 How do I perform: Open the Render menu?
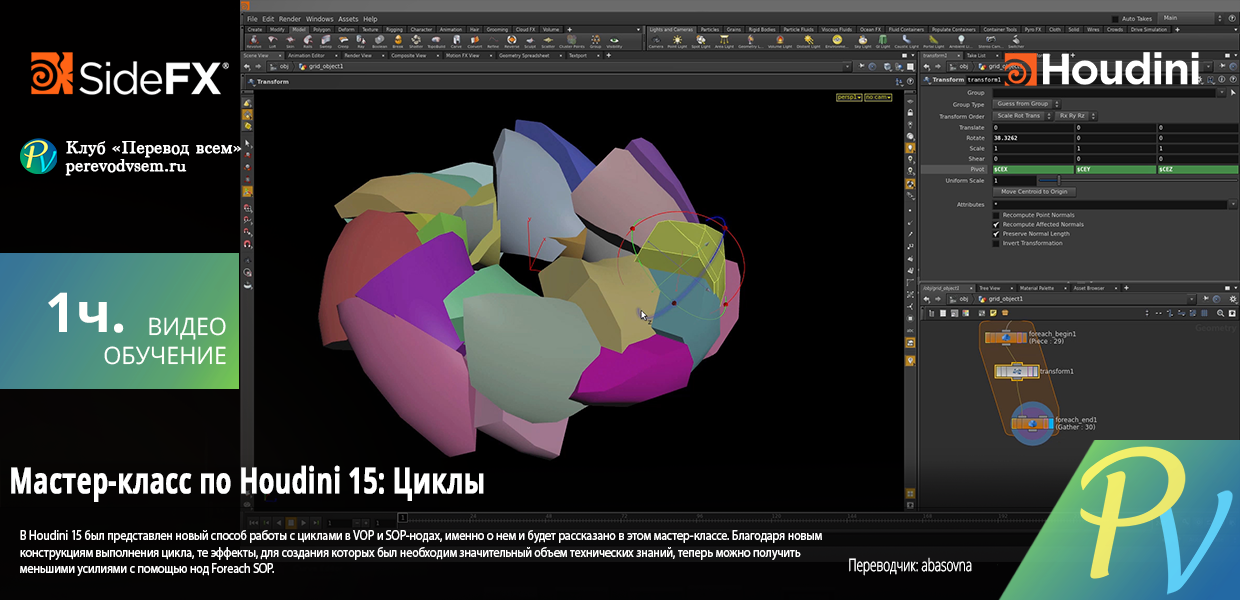tap(290, 19)
